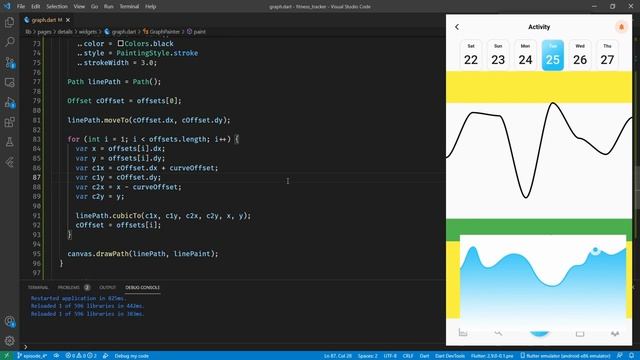Open the Extensions view
The height and width of the screenshot is (360, 640).
point(9,122)
